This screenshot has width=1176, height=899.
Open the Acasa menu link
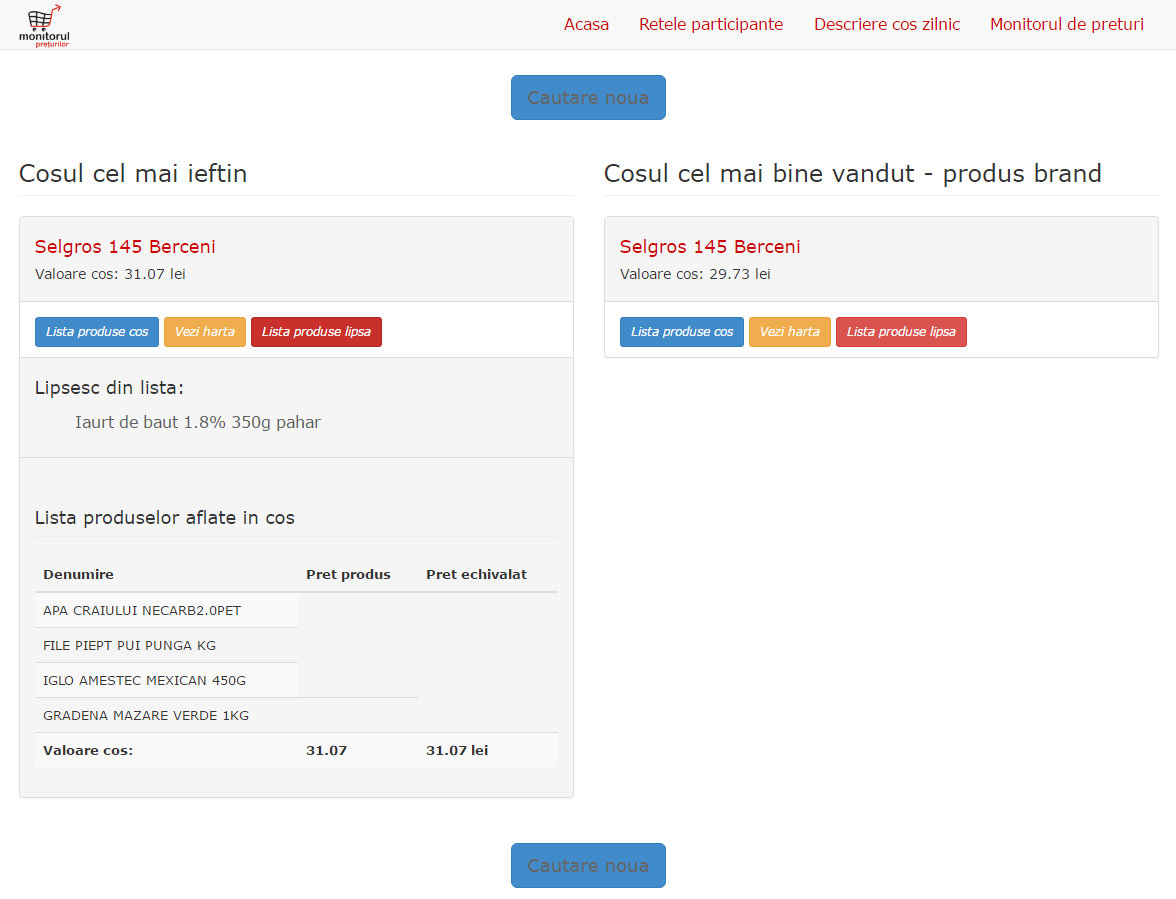[x=586, y=24]
